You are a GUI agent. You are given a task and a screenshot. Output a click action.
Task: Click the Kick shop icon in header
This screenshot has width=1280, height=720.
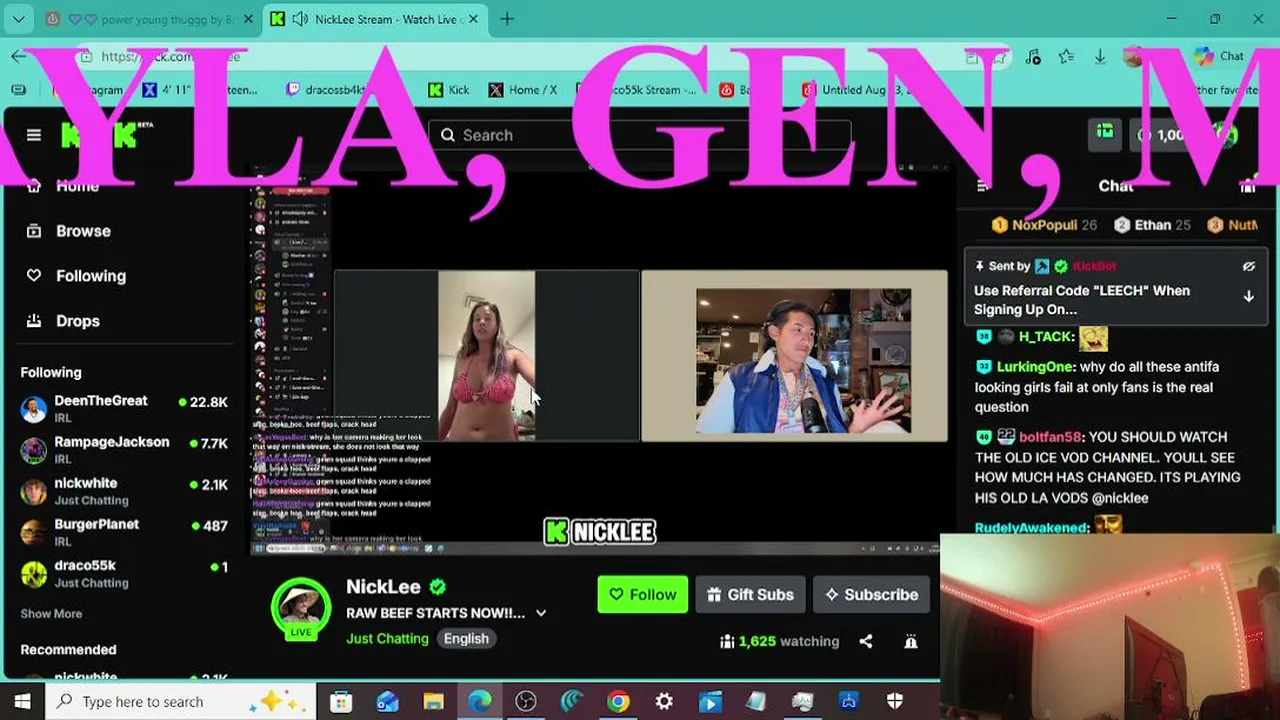(x=1105, y=135)
